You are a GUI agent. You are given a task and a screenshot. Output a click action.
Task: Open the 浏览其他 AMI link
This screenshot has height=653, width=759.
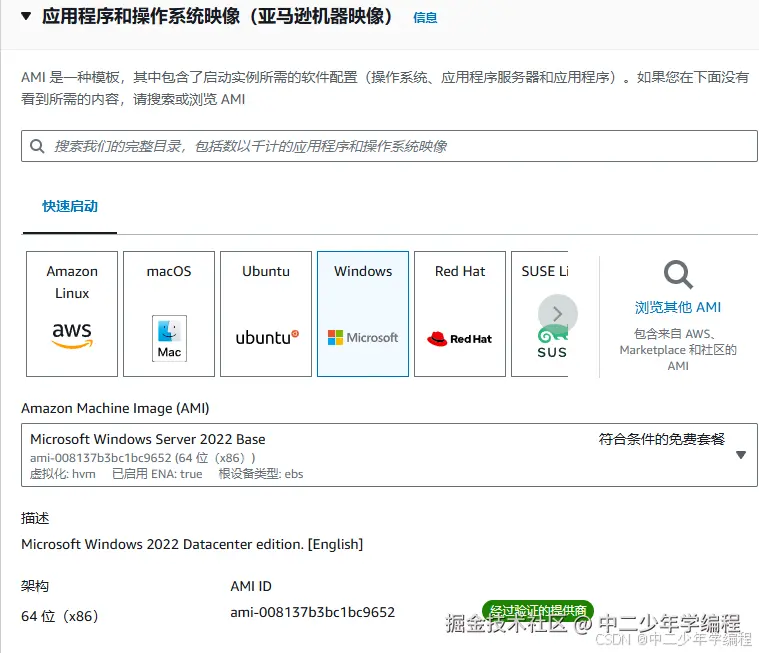(678, 307)
